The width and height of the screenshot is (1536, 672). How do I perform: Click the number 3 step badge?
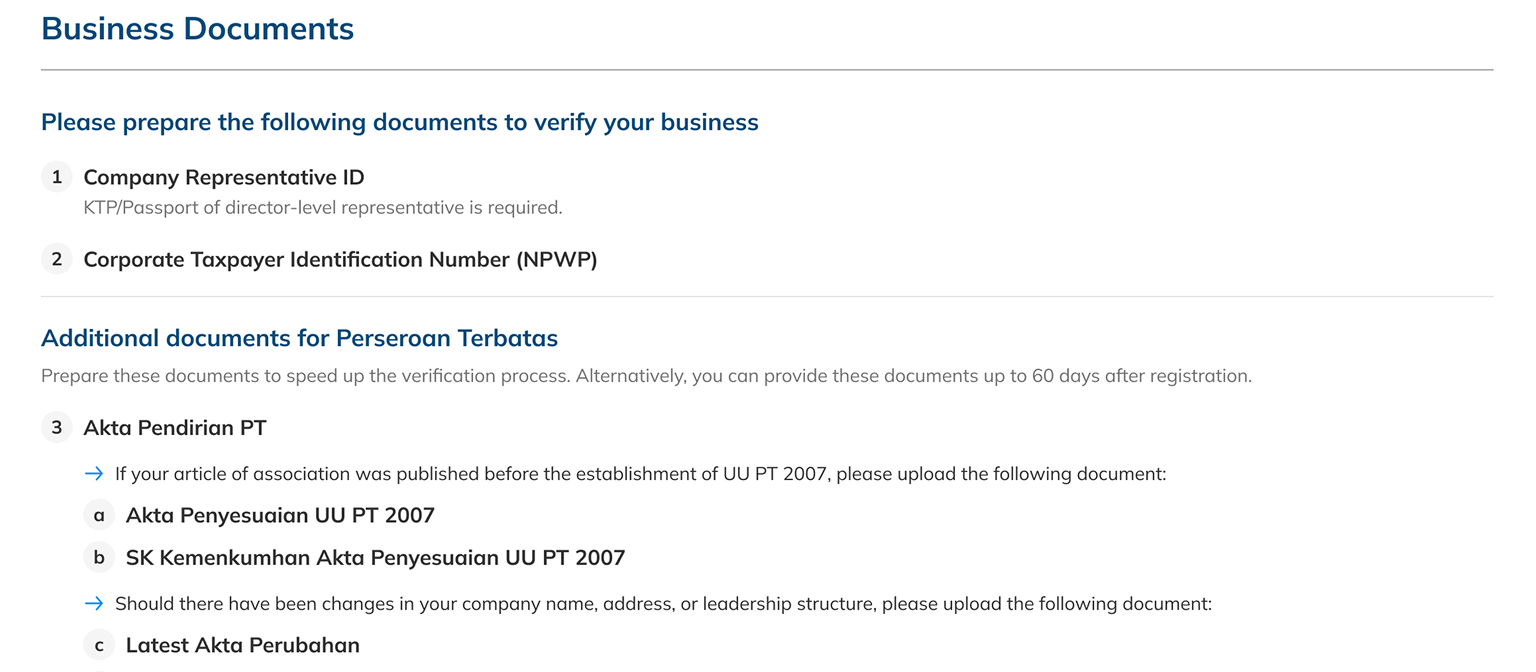57,428
